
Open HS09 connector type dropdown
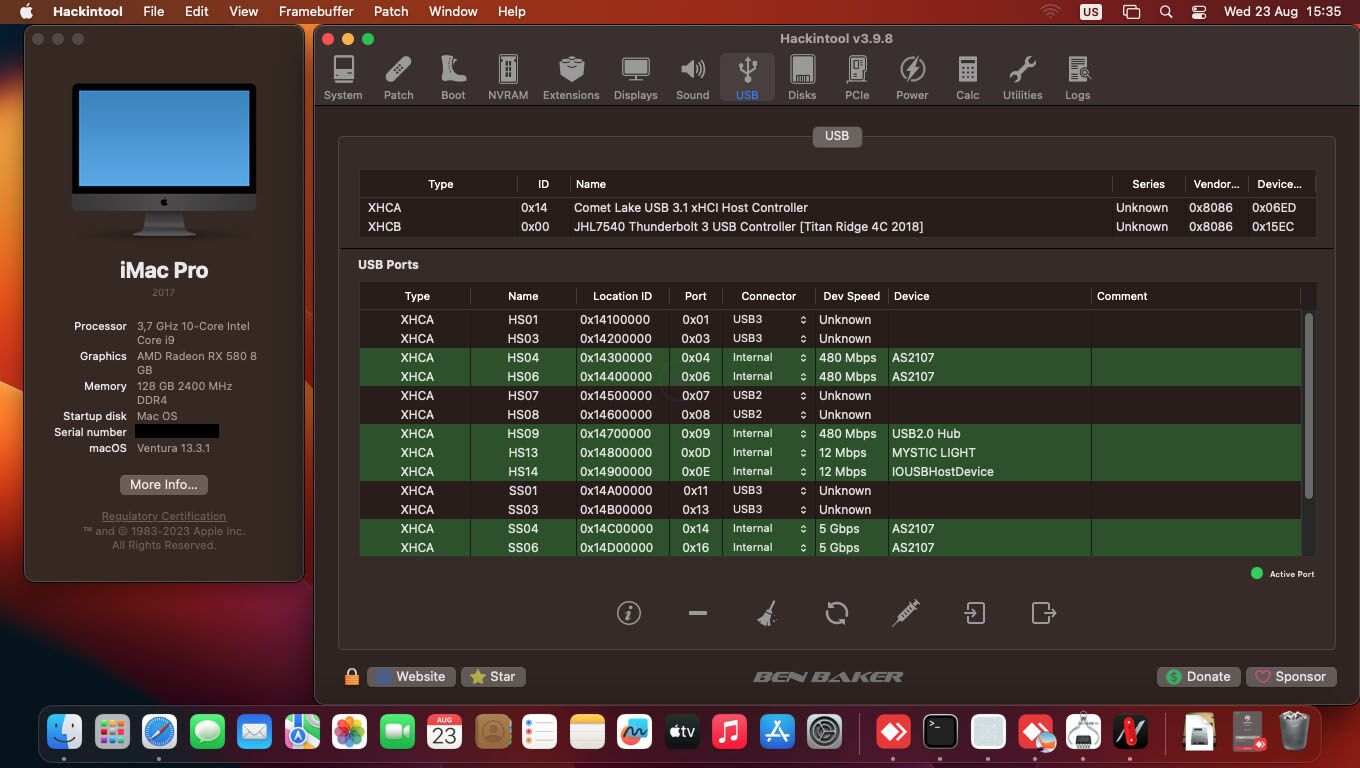(x=769, y=434)
